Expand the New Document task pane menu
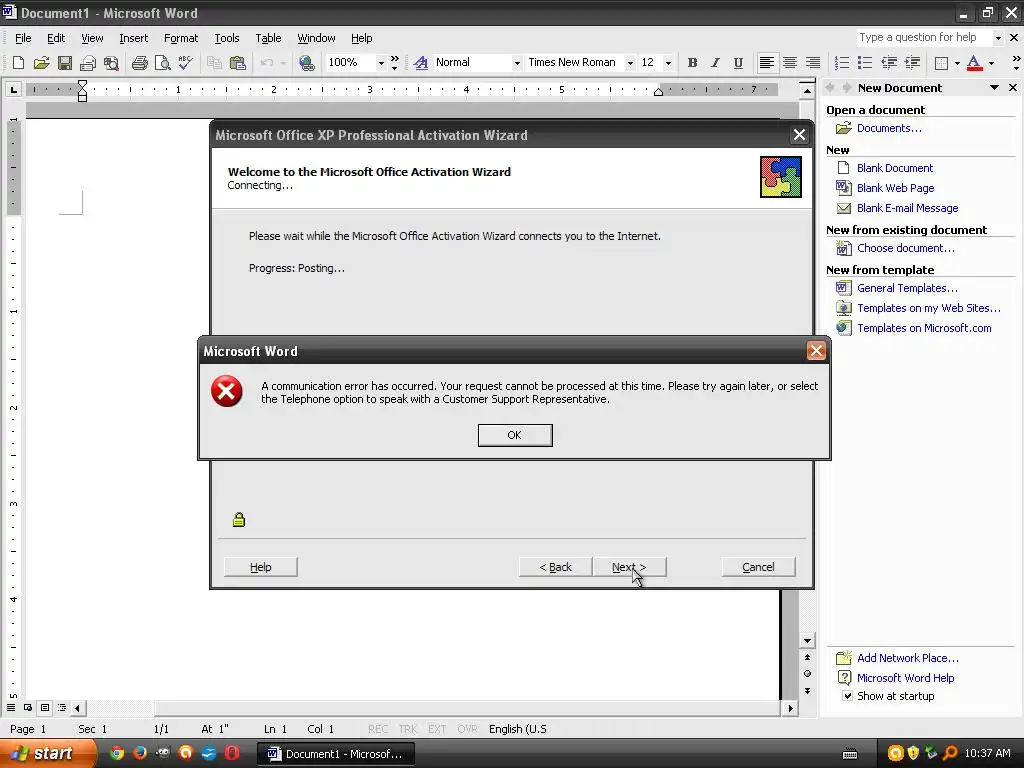The width and height of the screenshot is (1024, 768). tap(994, 88)
